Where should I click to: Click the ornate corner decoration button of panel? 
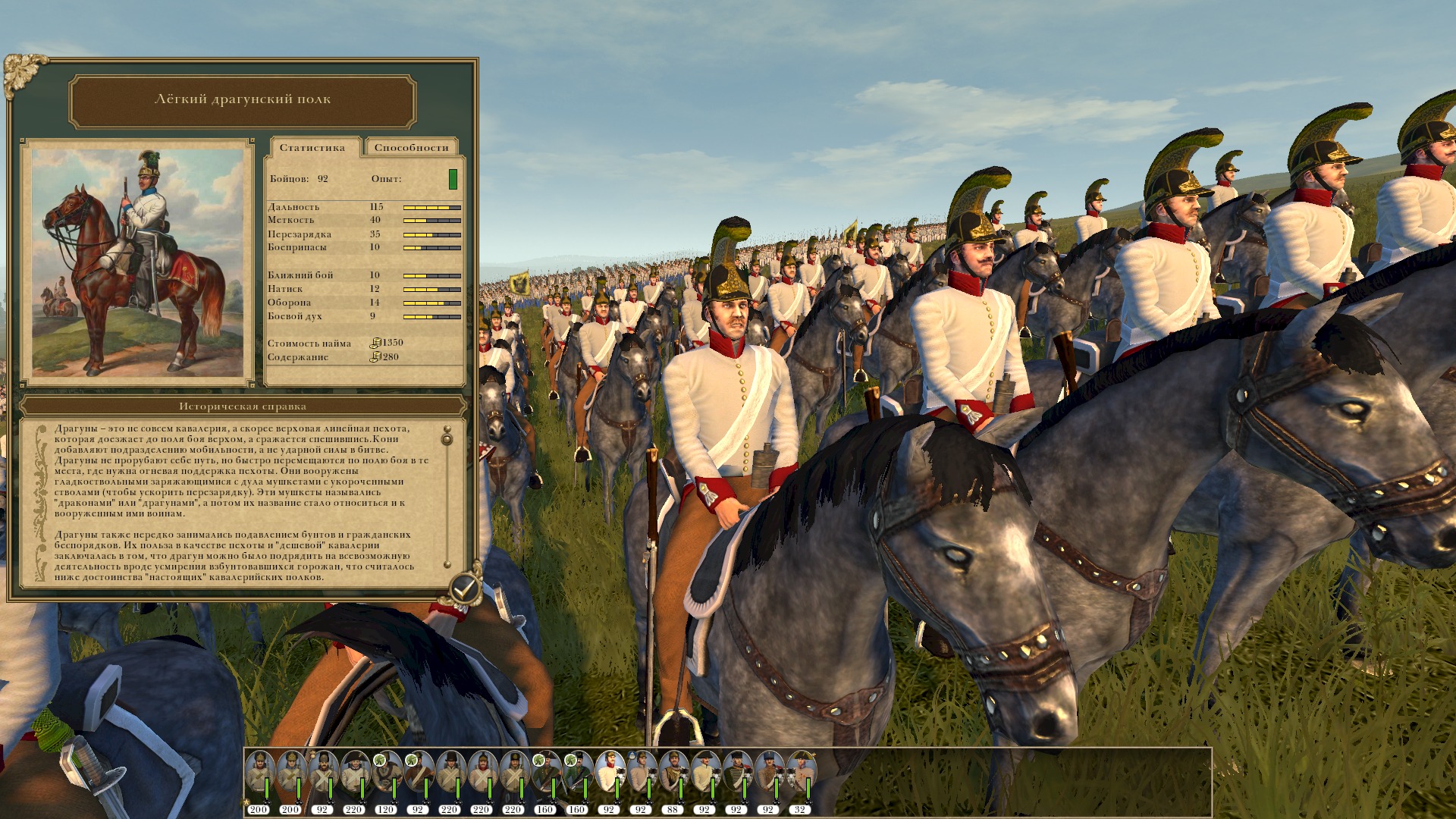pos(25,75)
